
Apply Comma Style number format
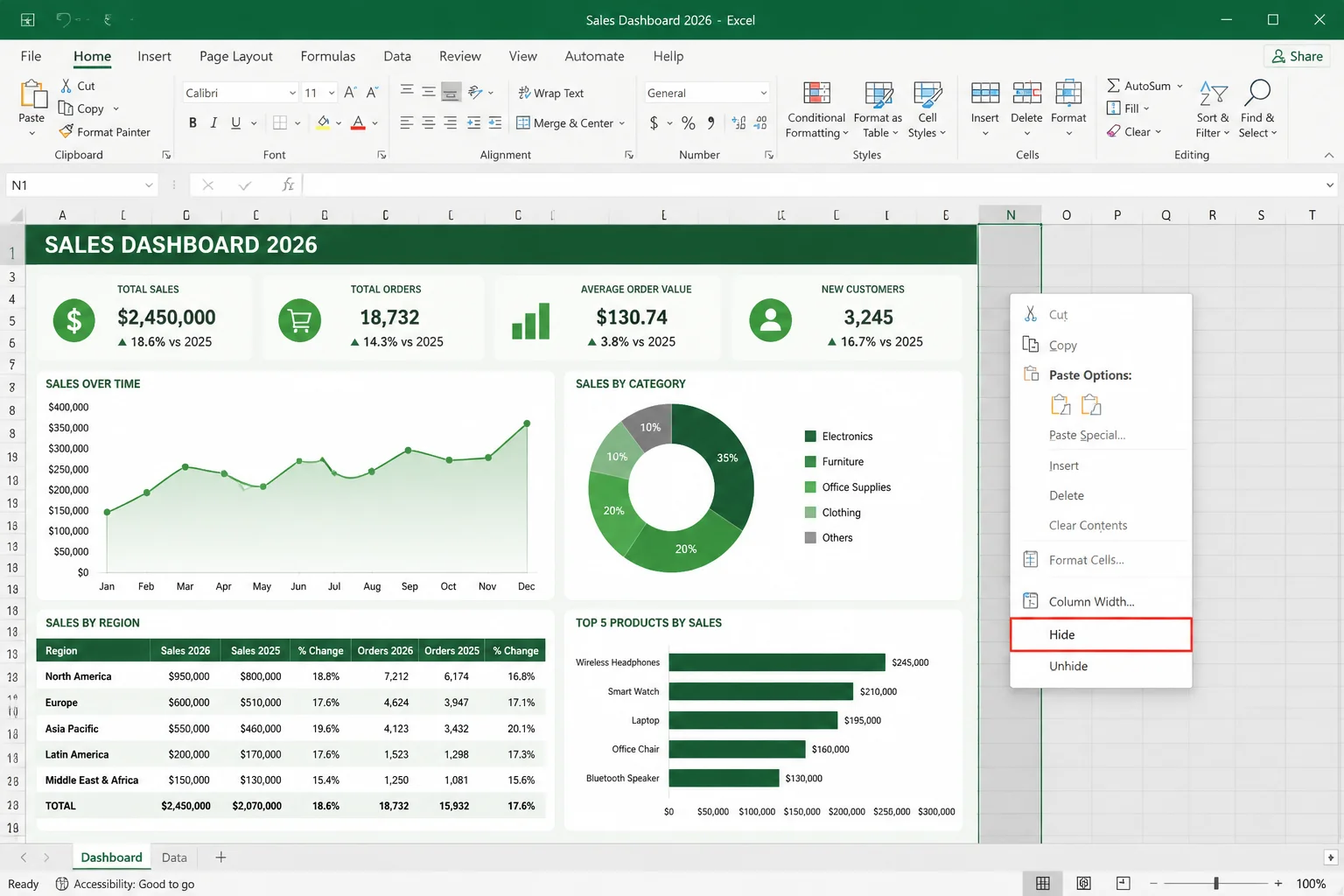(710, 122)
